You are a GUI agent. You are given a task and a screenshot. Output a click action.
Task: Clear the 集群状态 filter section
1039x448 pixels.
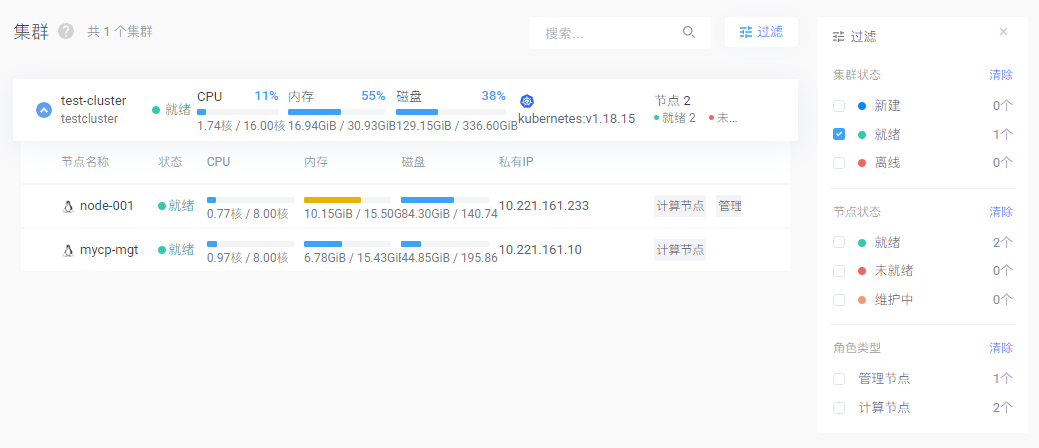click(x=1000, y=75)
